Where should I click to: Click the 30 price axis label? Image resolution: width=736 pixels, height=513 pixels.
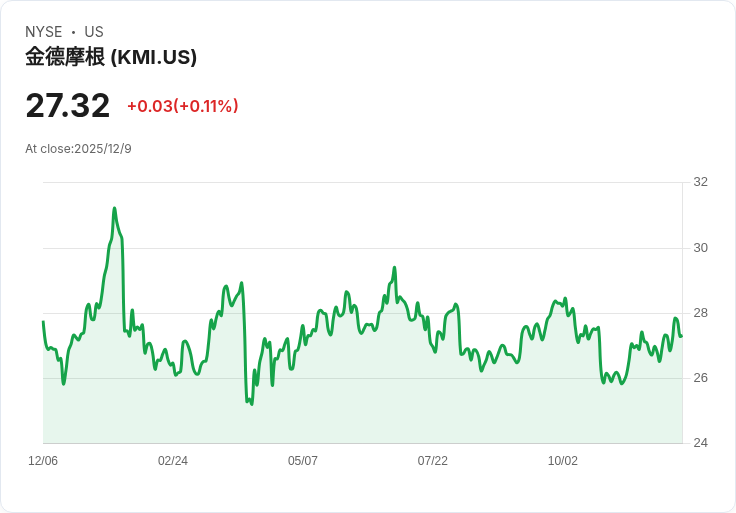(700, 248)
